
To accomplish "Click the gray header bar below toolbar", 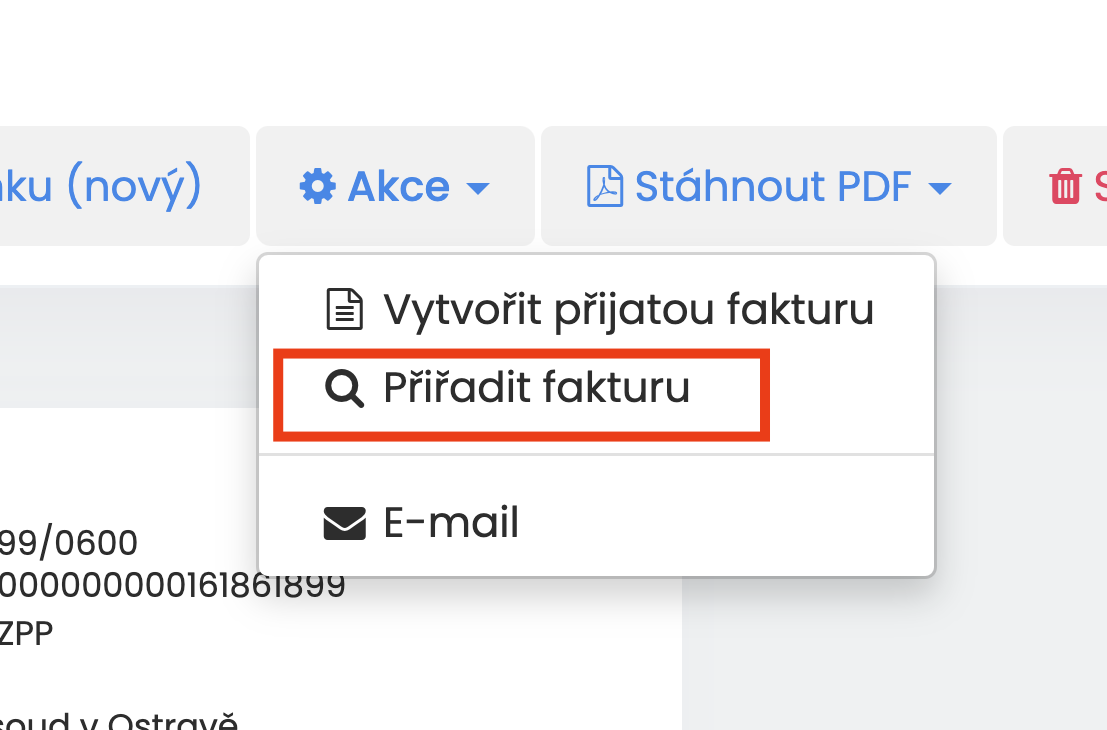I will 128,346.
